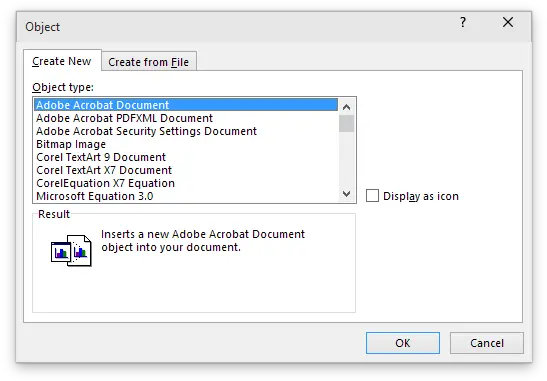The image size is (547, 381).
Task: Close the Object dialog window
Action: point(508,22)
